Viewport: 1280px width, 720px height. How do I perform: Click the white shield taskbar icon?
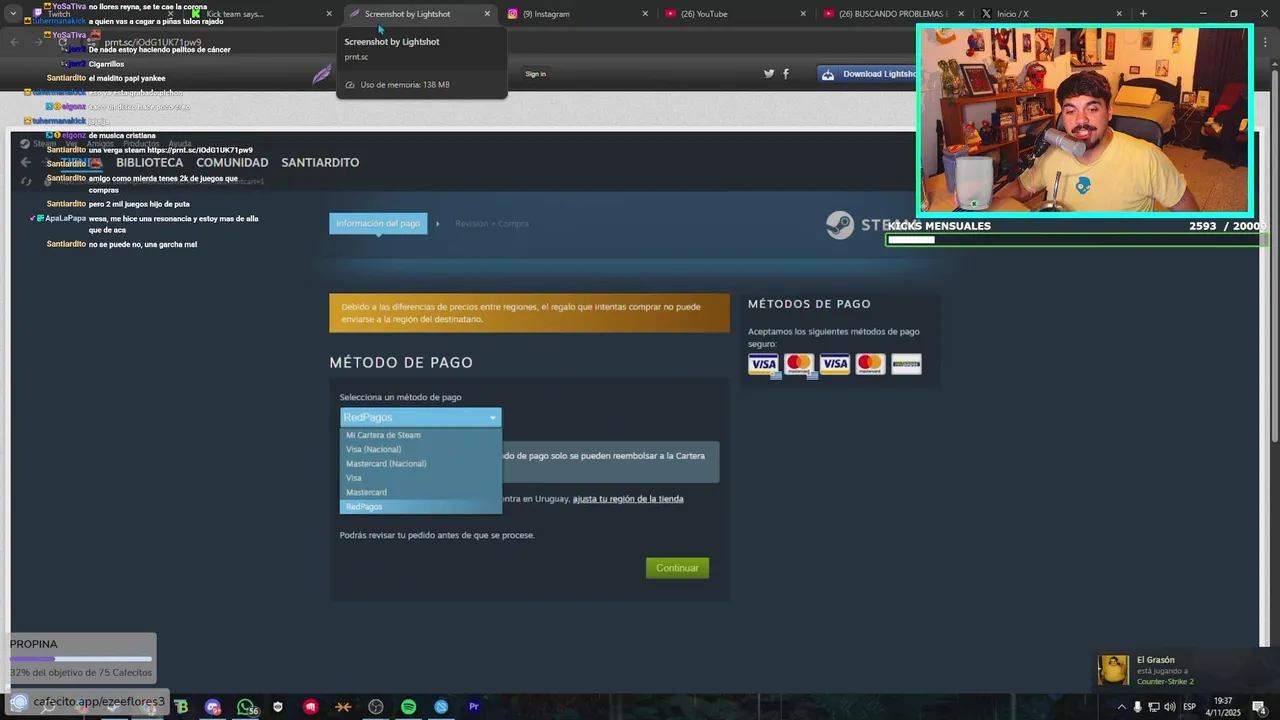pyautogui.click(x=278, y=707)
